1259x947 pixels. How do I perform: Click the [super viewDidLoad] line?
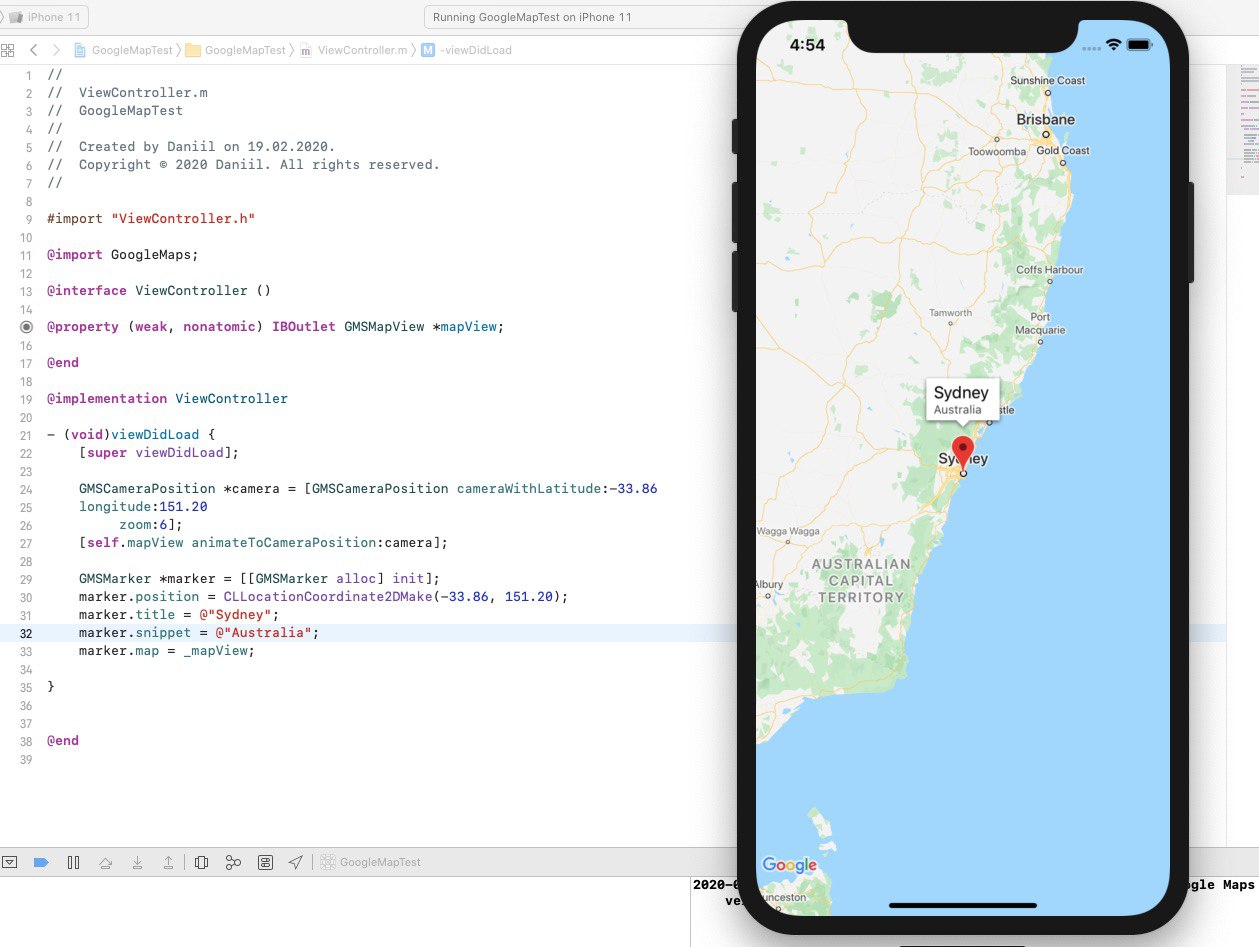point(159,452)
